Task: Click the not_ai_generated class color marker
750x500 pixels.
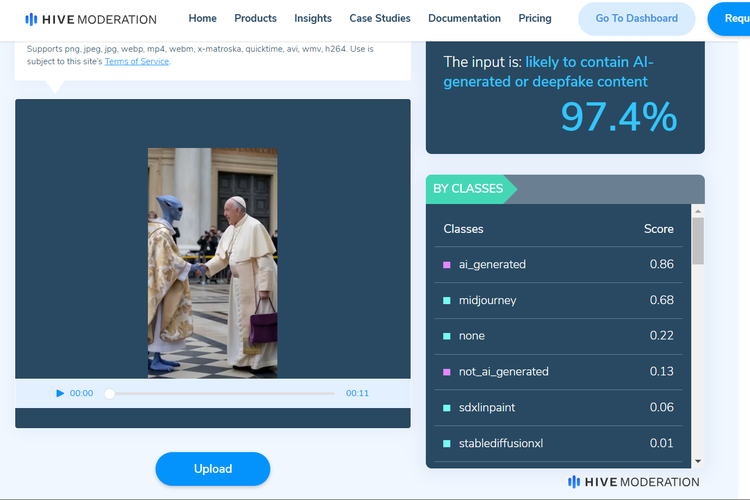Action: click(447, 372)
